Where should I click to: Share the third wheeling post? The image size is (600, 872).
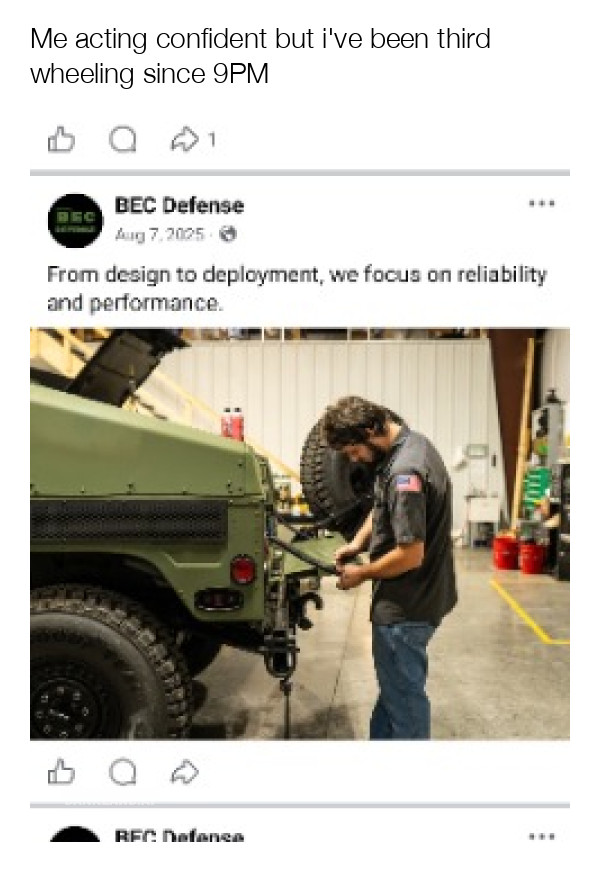coord(184,139)
